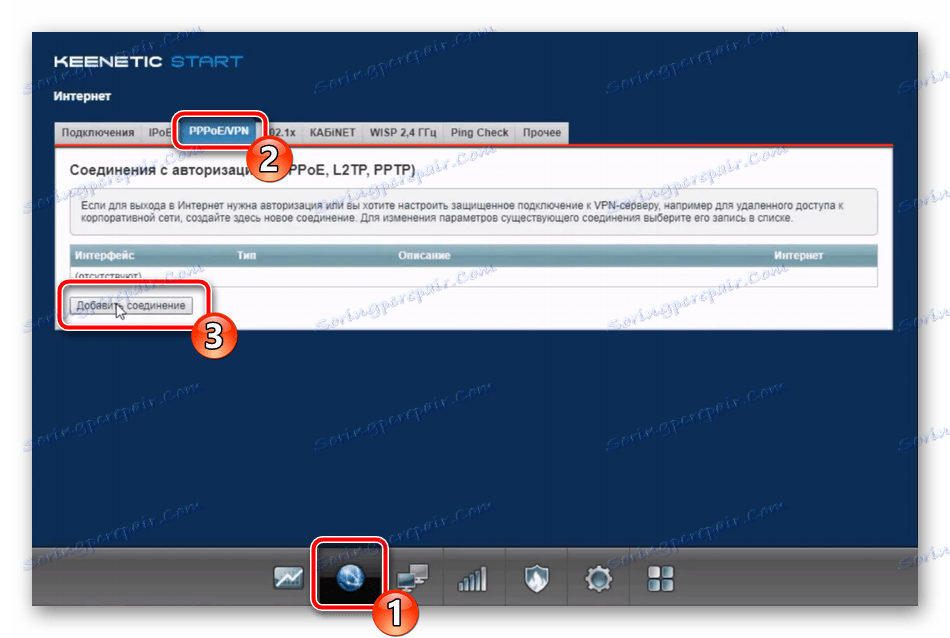Open the Internet globe icon
This screenshot has width=950, height=638.
coord(350,577)
